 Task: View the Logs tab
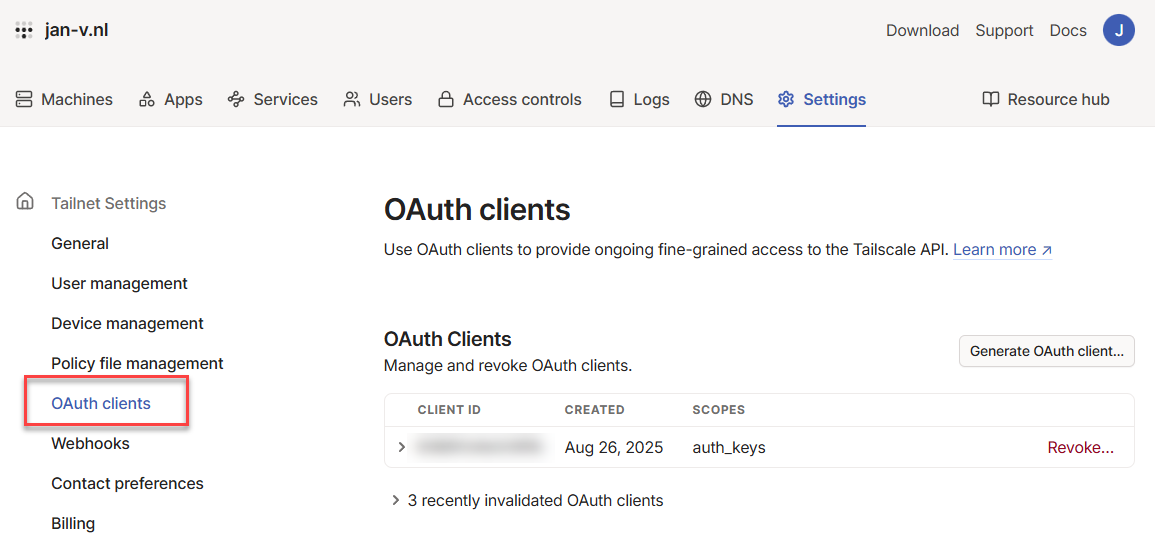point(639,99)
